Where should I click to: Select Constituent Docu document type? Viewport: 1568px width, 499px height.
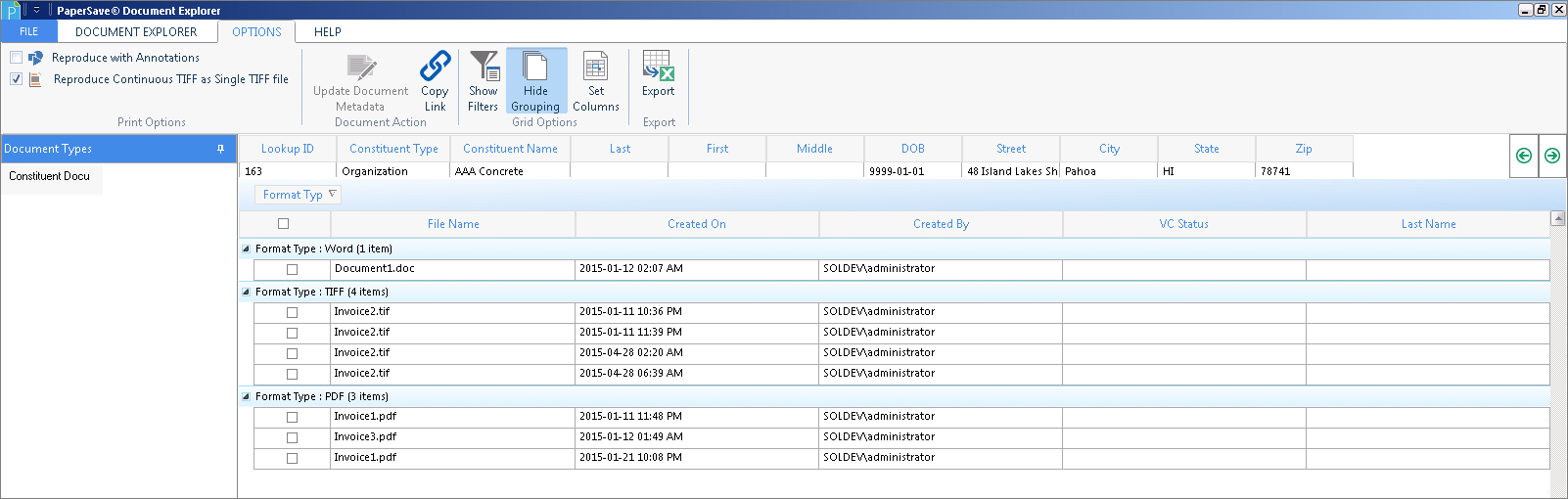pyautogui.click(x=50, y=176)
